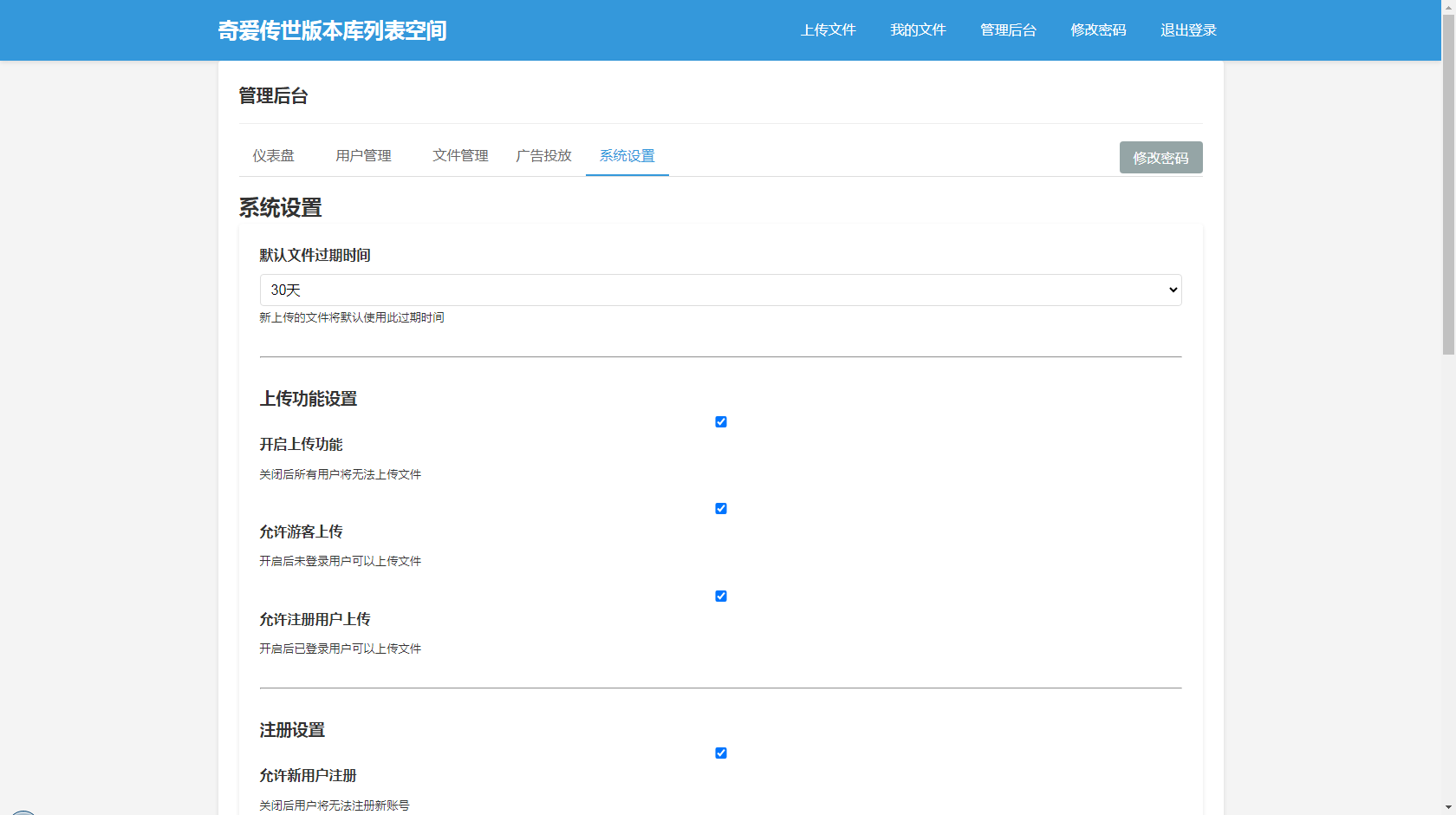Click the site title 奇爱传世版本库列表空间

click(332, 30)
